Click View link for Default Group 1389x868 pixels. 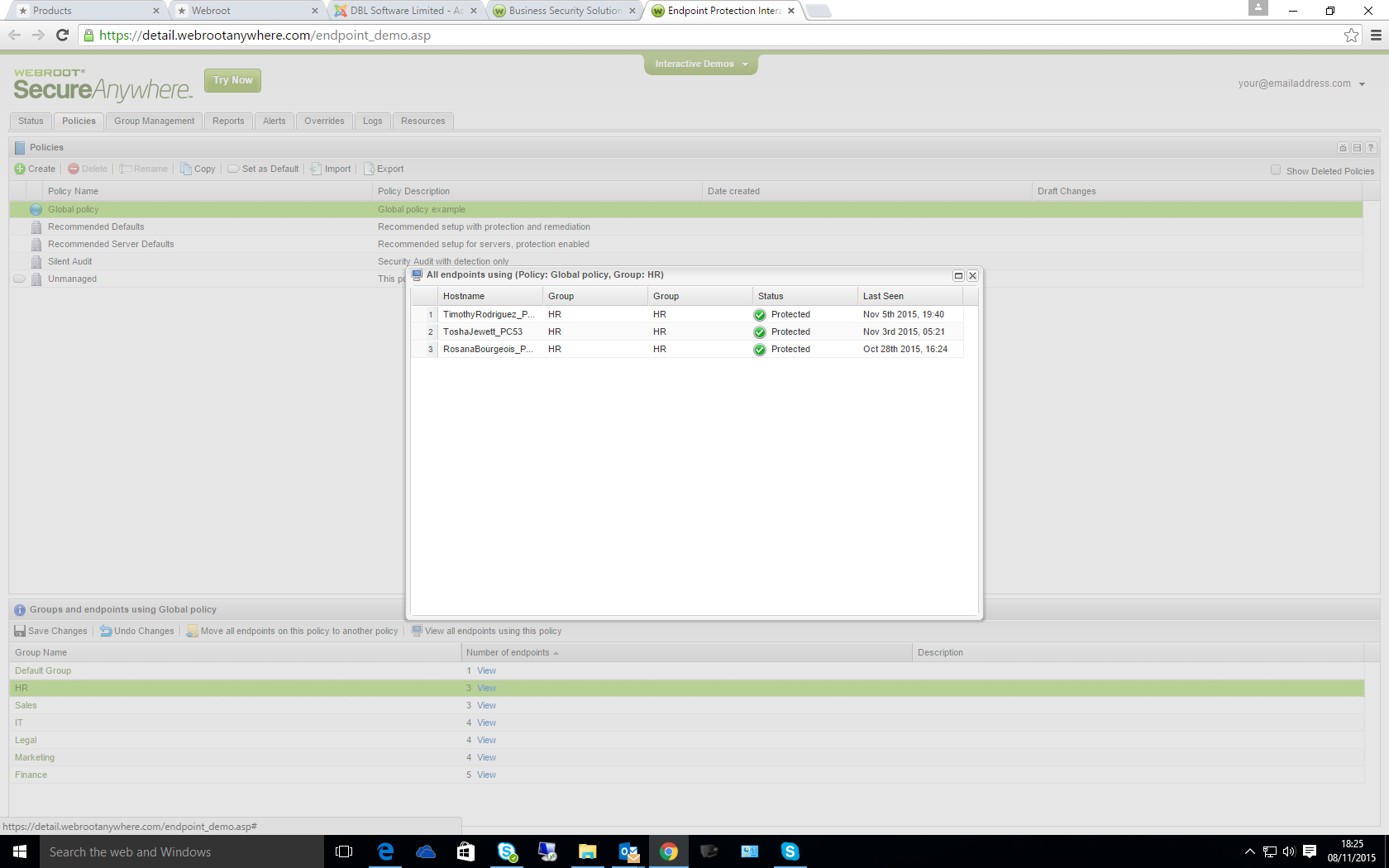486,671
